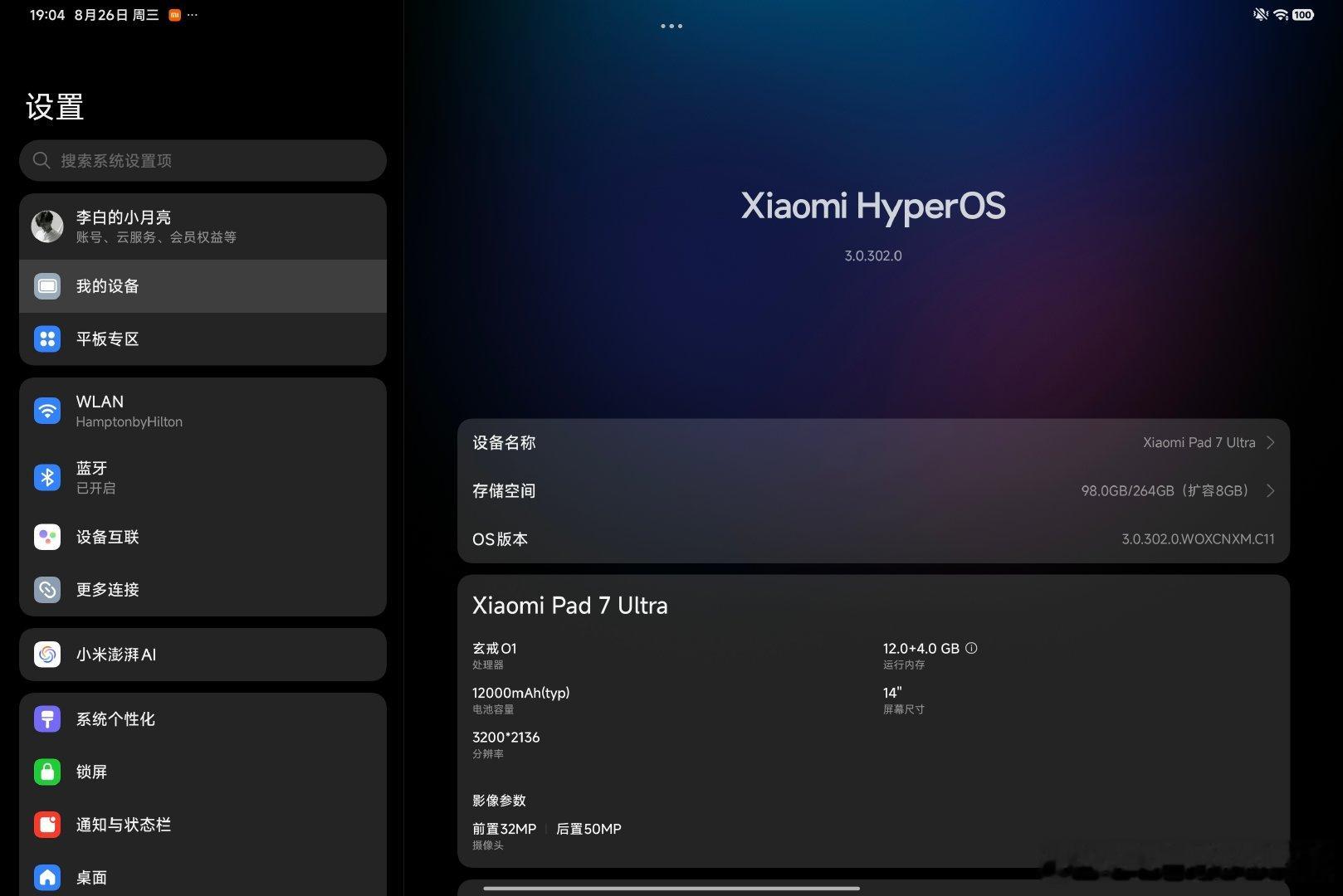Viewport: 1343px width, 896px height.
Task: Tap the 蓝牙 Bluetooth icon
Action: pyautogui.click(x=47, y=477)
